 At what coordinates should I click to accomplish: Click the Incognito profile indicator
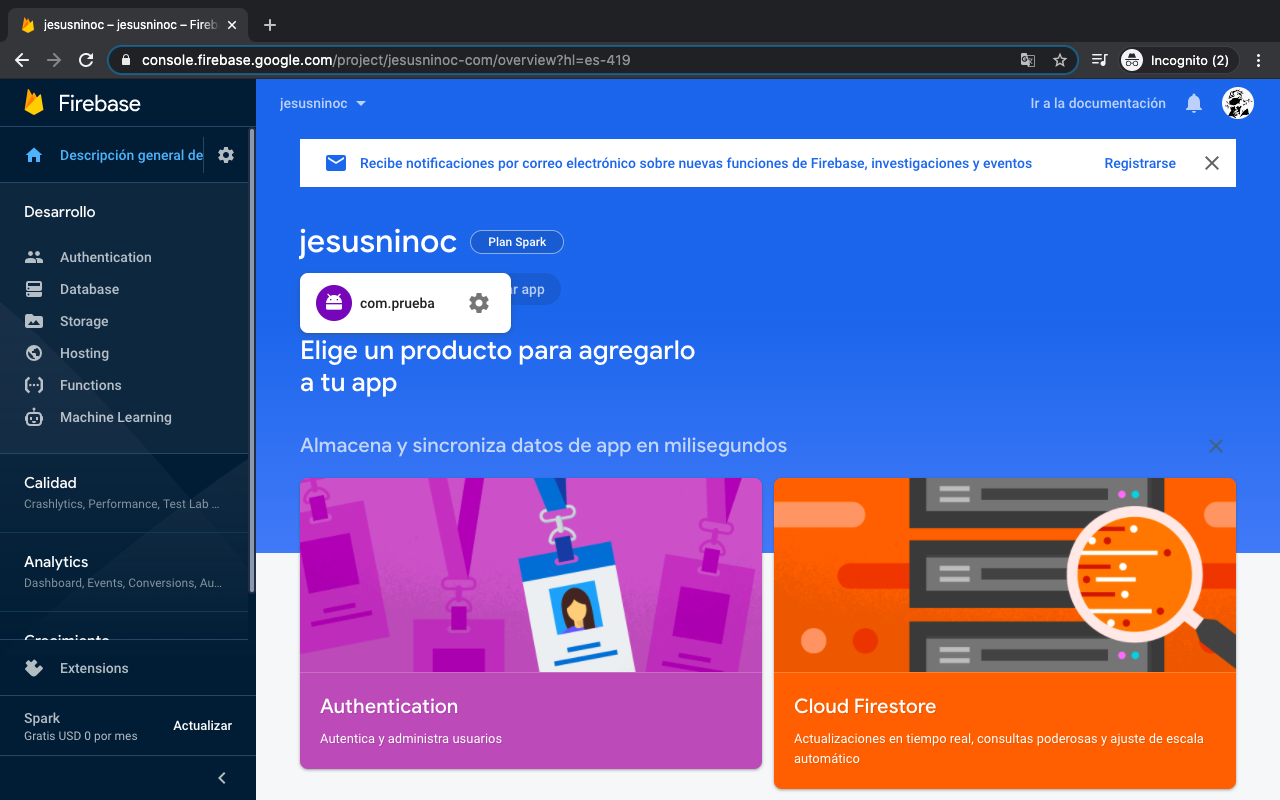point(1178,60)
